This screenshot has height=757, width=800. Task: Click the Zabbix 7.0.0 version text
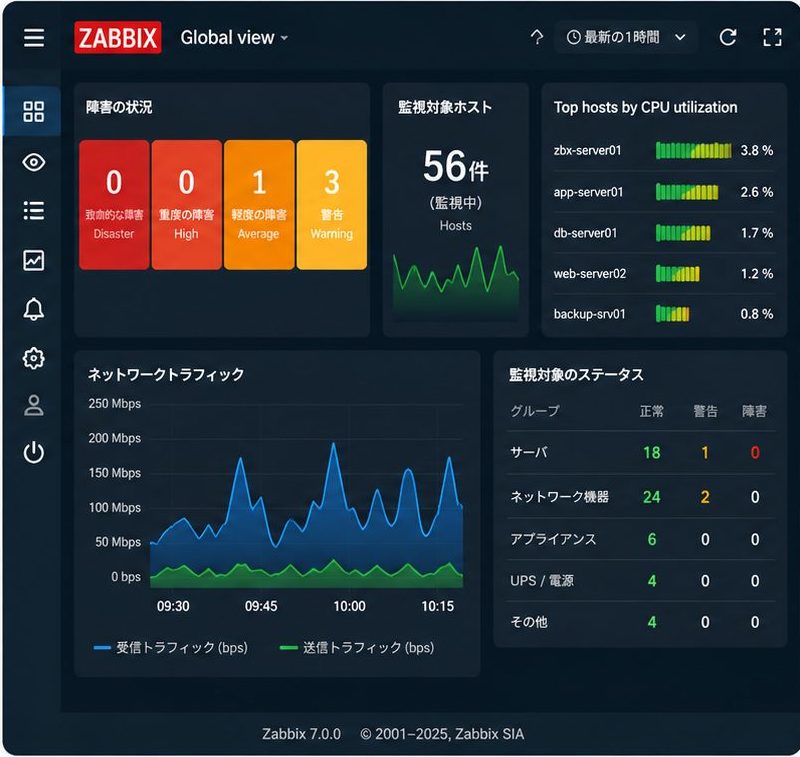point(301,734)
